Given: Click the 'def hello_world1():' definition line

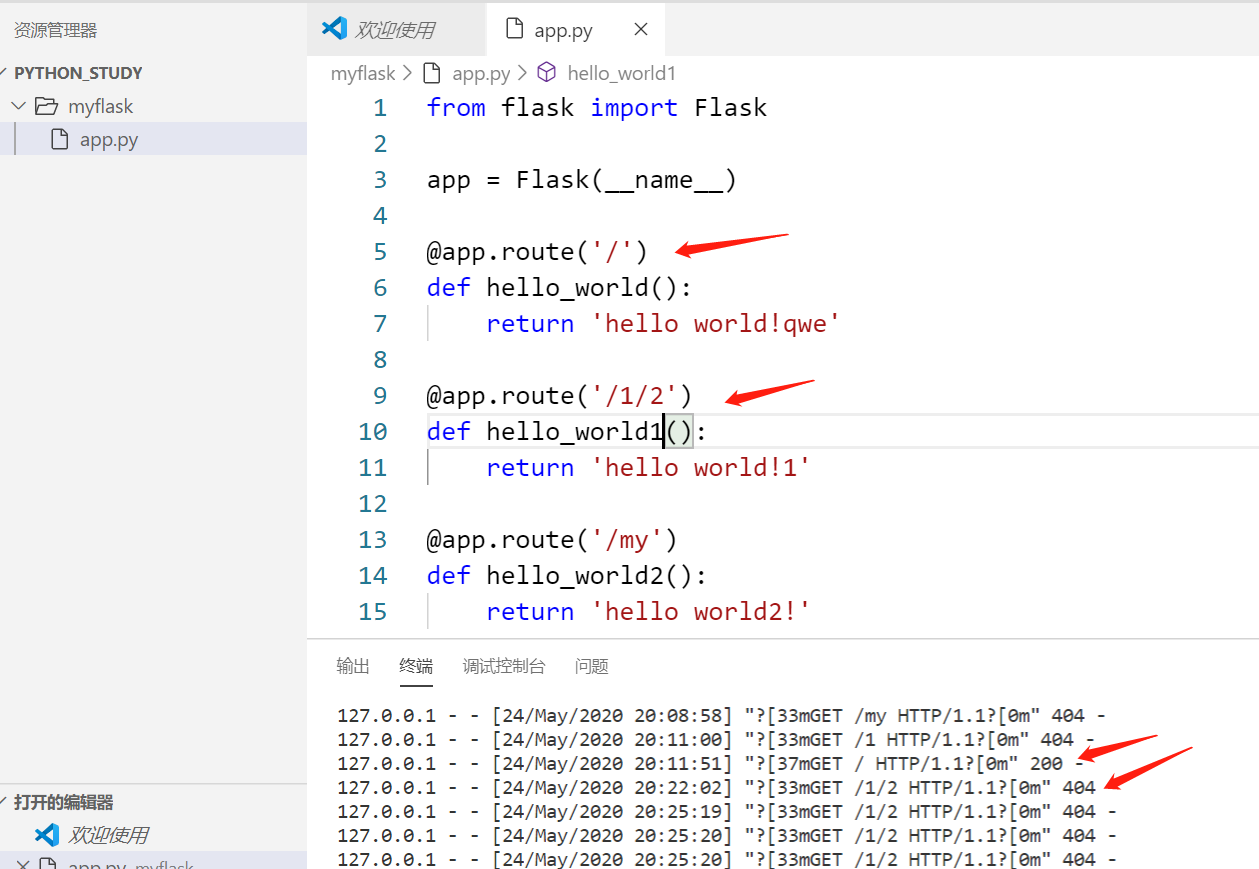Looking at the screenshot, I should point(567,432).
